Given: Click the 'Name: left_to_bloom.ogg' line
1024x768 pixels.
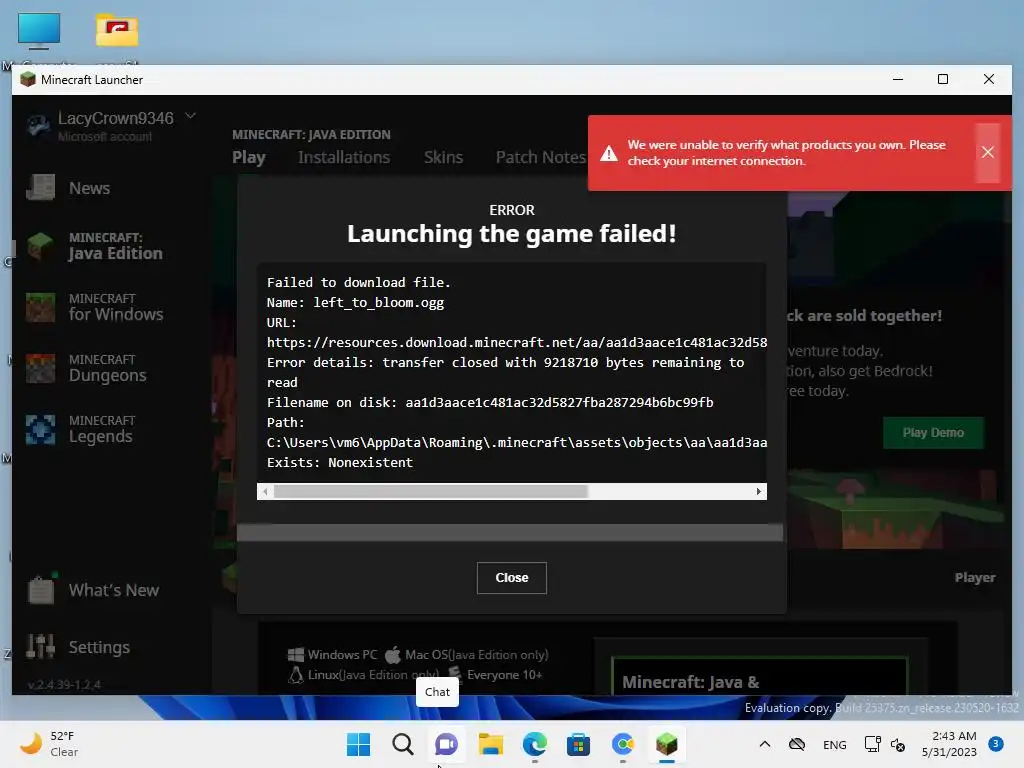Looking at the screenshot, I should 355,302.
